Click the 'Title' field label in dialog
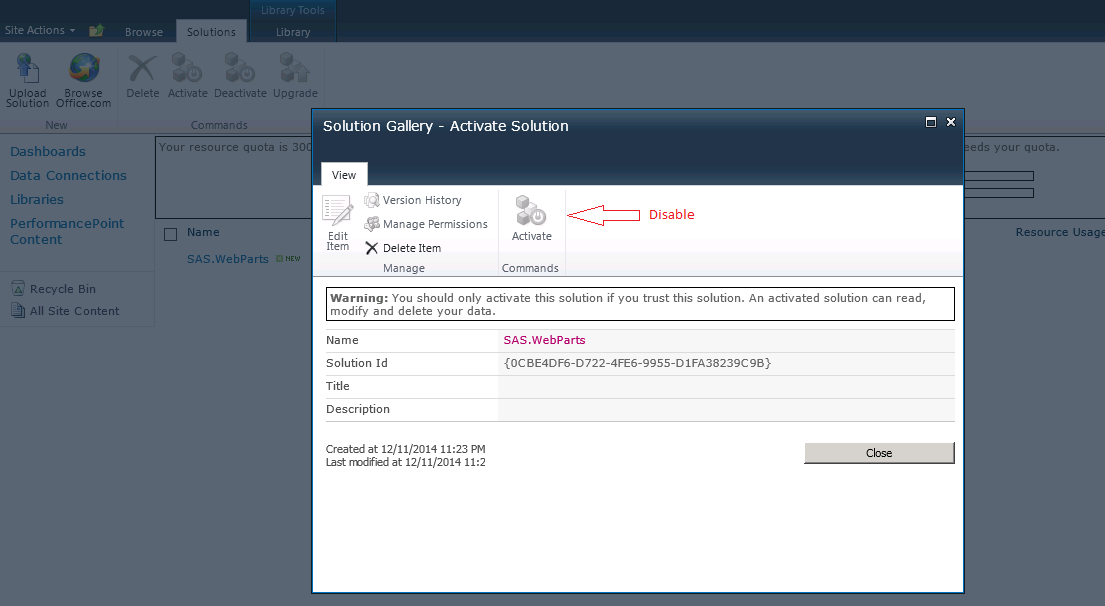The height and width of the screenshot is (606, 1105). pos(338,386)
